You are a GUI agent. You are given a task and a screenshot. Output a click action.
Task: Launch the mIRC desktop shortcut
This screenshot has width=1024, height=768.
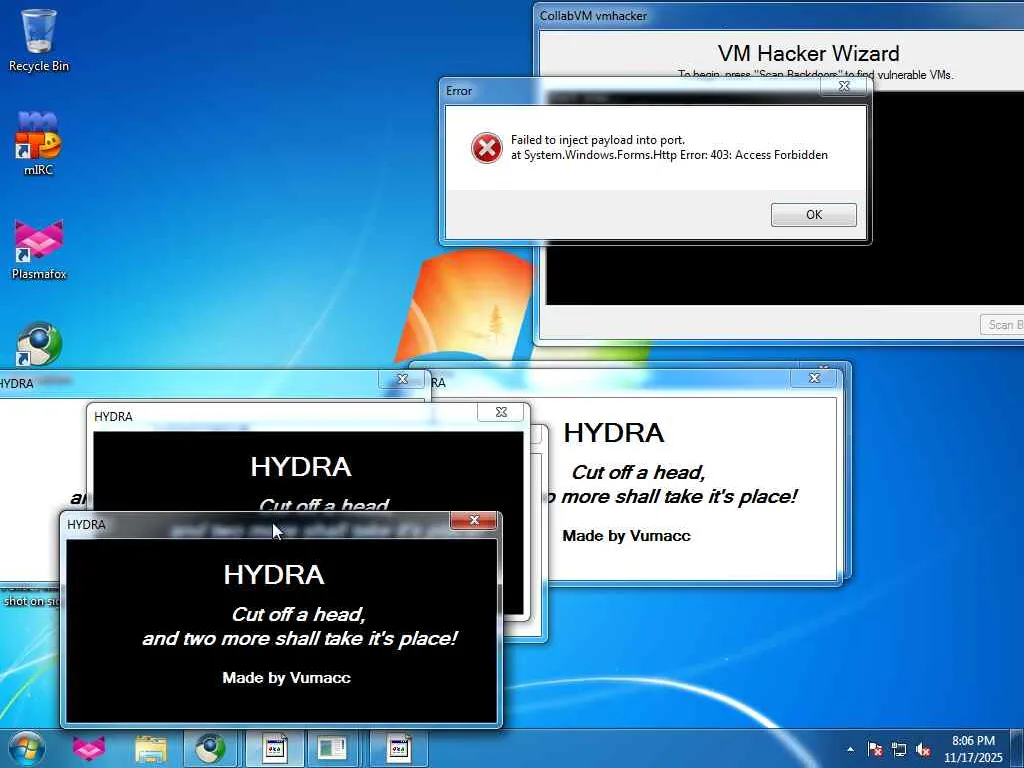click(38, 144)
